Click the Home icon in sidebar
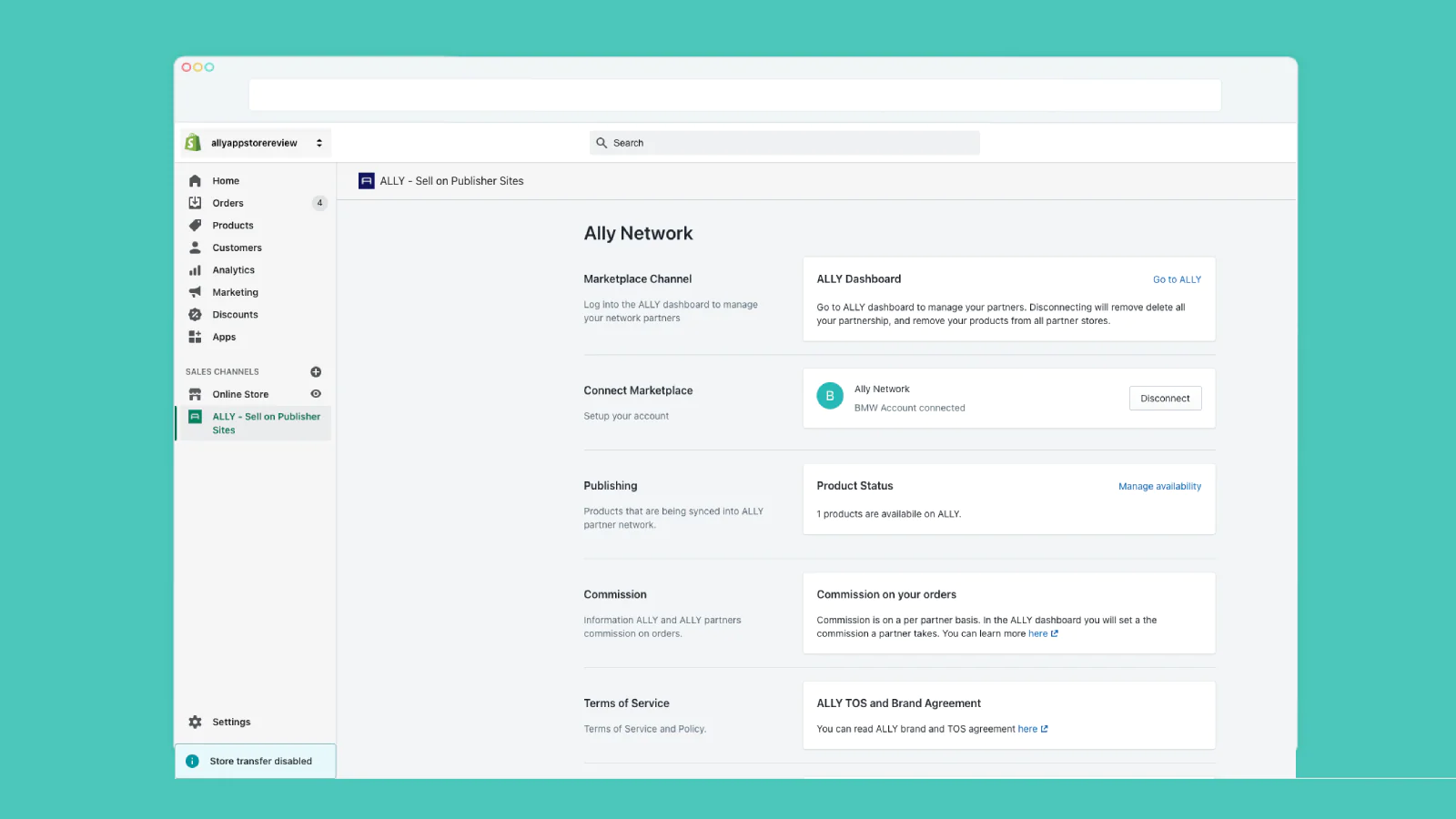 pos(195,181)
